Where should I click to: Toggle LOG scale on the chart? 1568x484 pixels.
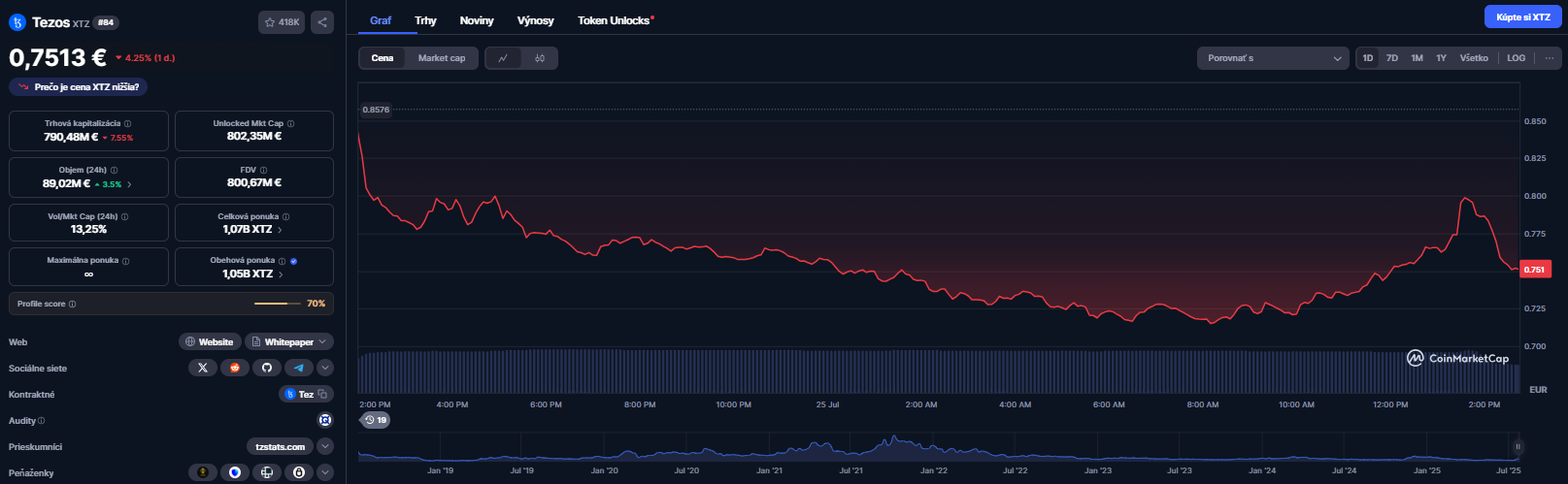[1516, 58]
